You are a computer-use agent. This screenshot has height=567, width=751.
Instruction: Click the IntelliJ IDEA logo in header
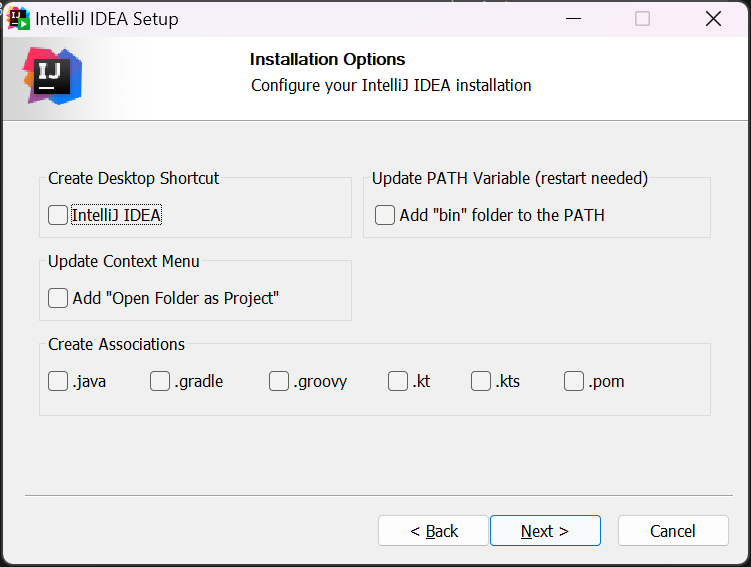pyautogui.click(x=52, y=76)
